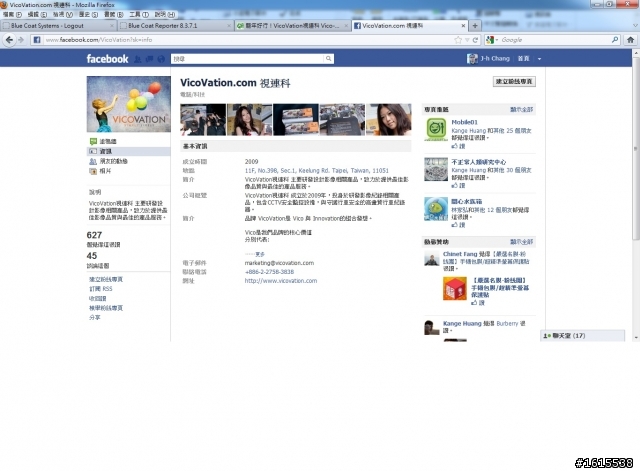Bookmark page with the star icon
The image size is (640, 471).
458,40
